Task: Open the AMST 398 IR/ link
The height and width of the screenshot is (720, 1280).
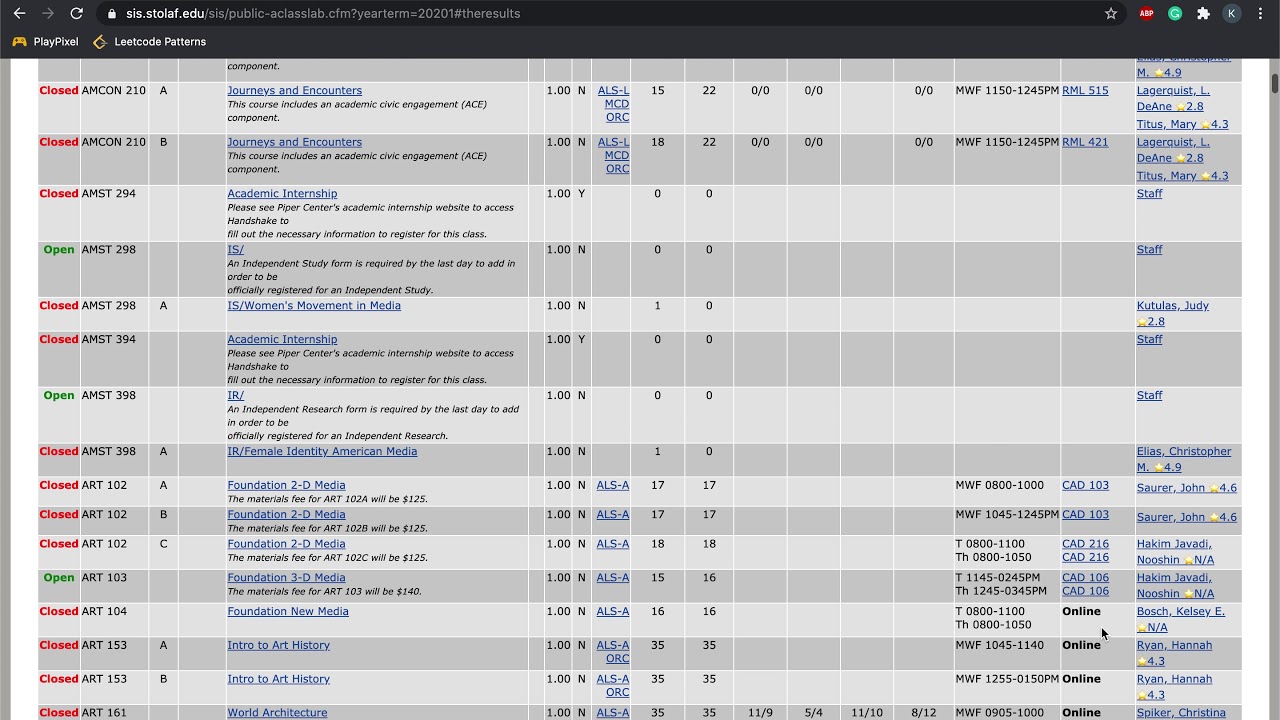Action: pyautogui.click(x=235, y=396)
